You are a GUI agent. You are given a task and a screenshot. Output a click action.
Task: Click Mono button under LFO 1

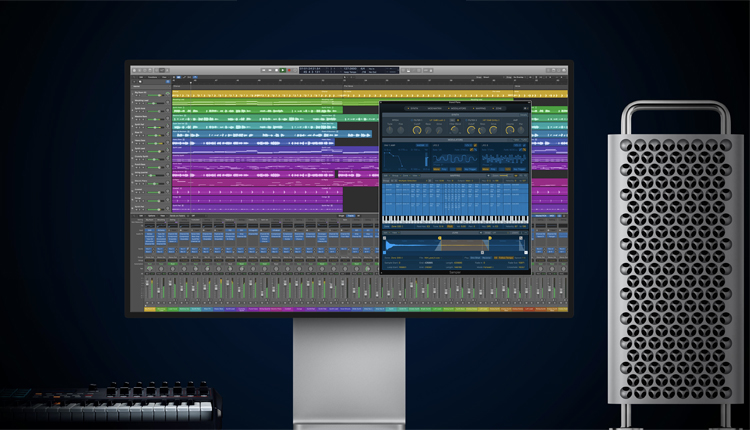click(437, 169)
